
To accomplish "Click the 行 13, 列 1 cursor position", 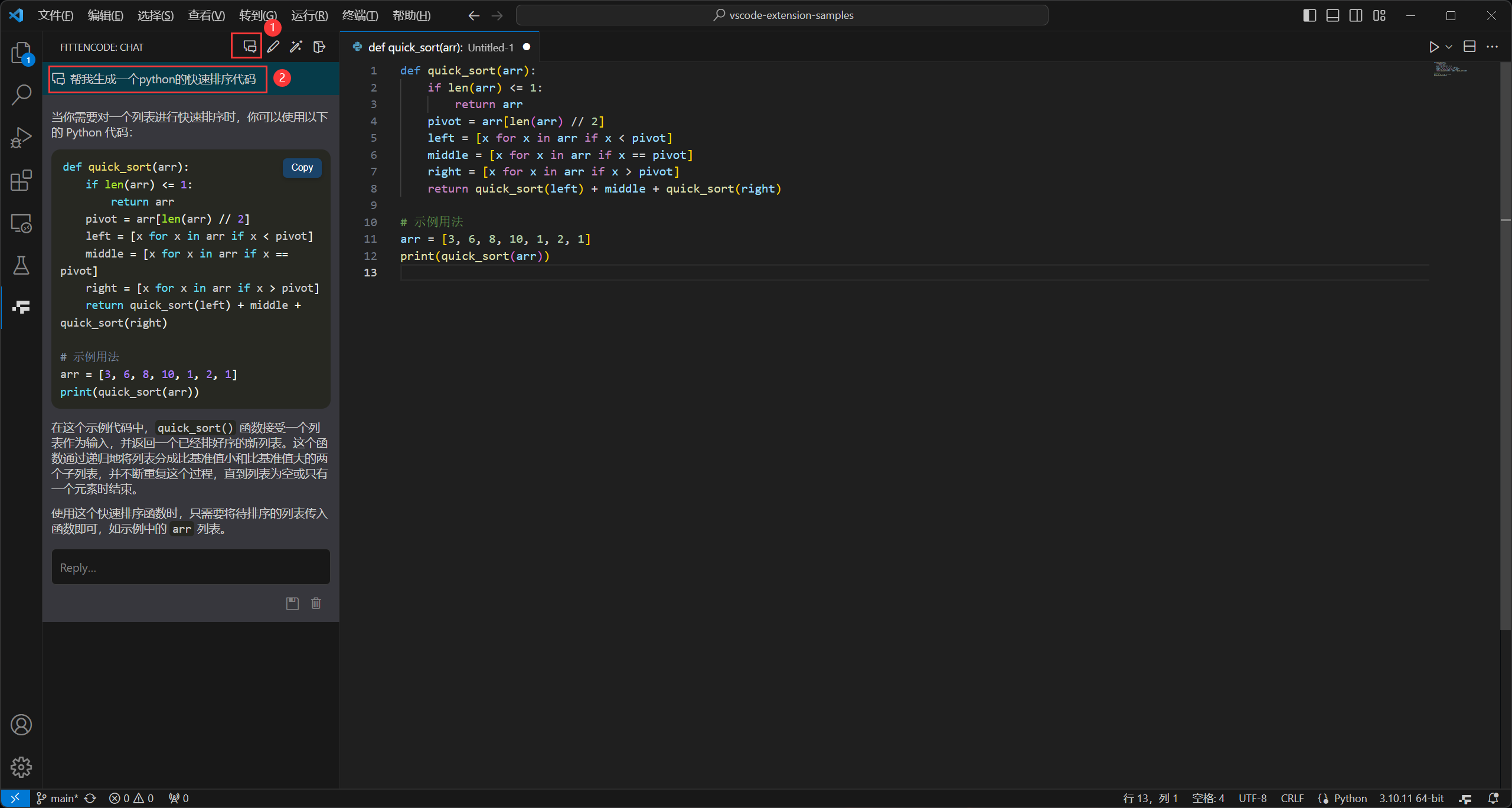I will click(1150, 799).
